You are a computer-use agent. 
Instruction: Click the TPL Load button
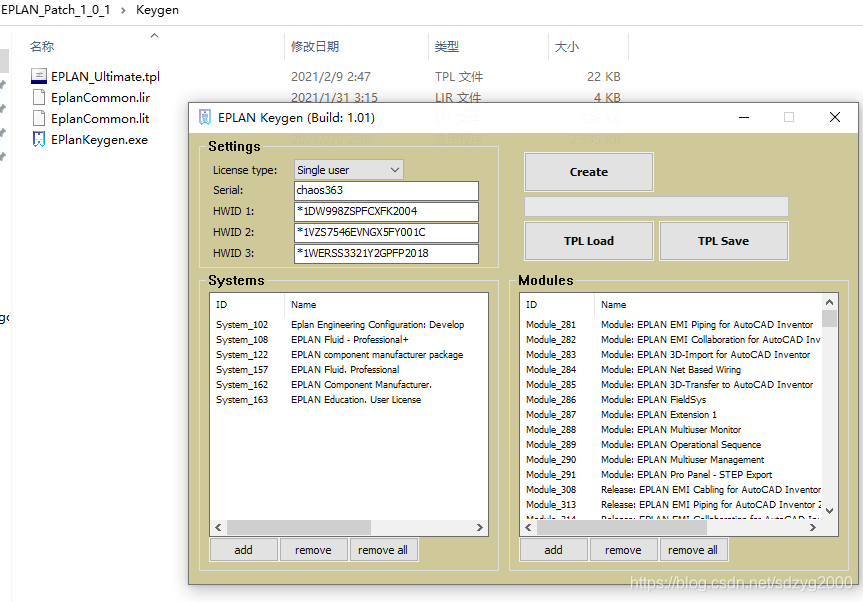(x=588, y=241)
